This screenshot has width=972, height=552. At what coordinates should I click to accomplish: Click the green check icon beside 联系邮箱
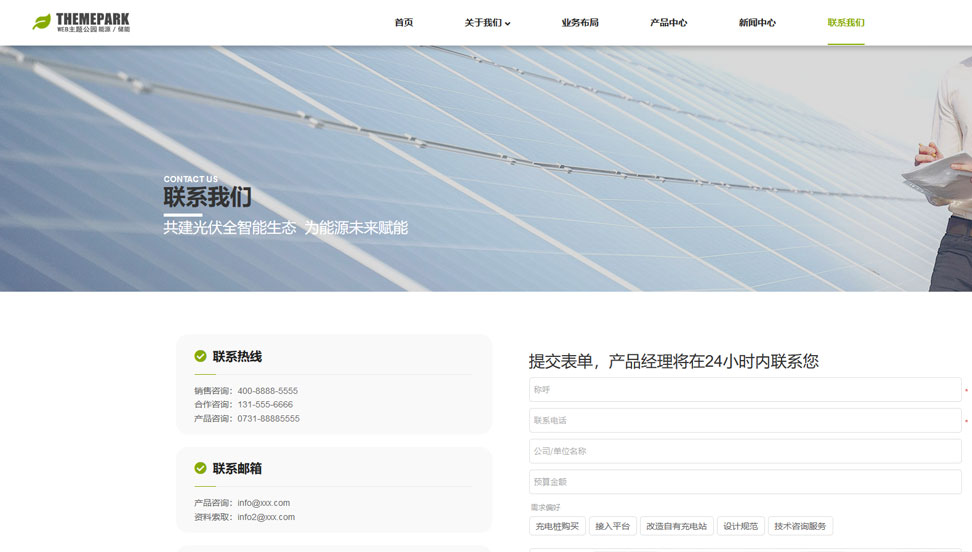click(200, 468)
